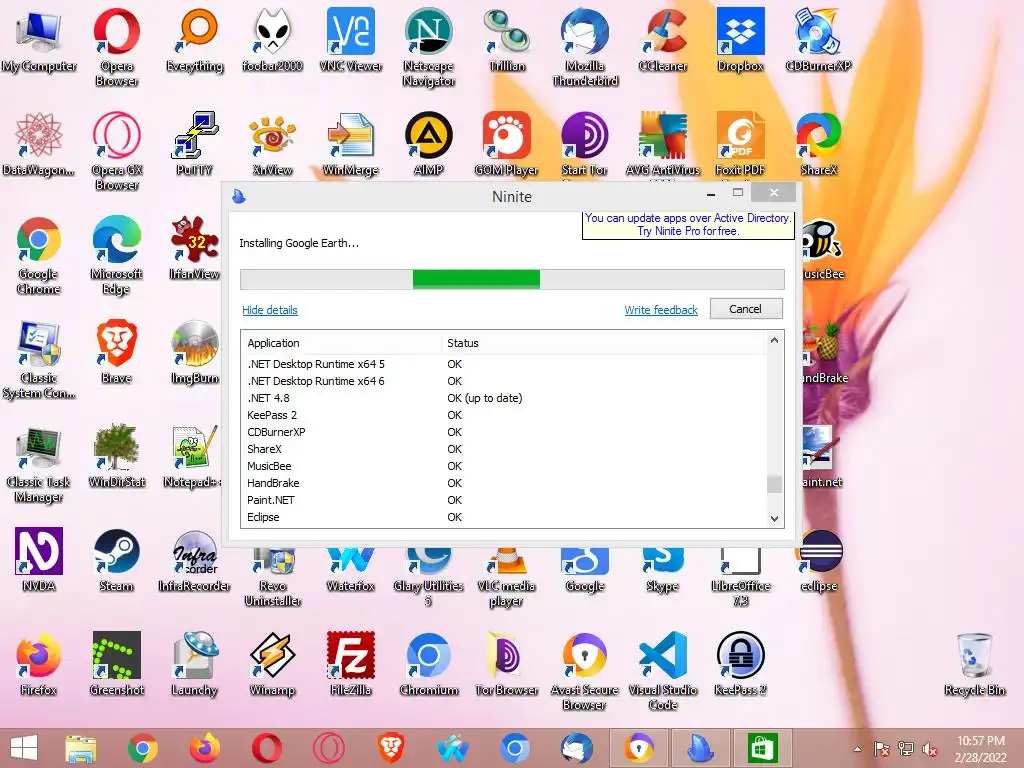Open the Winamp desktop icon
Viewport: 1024px width, 768px height.
[272, 664]
